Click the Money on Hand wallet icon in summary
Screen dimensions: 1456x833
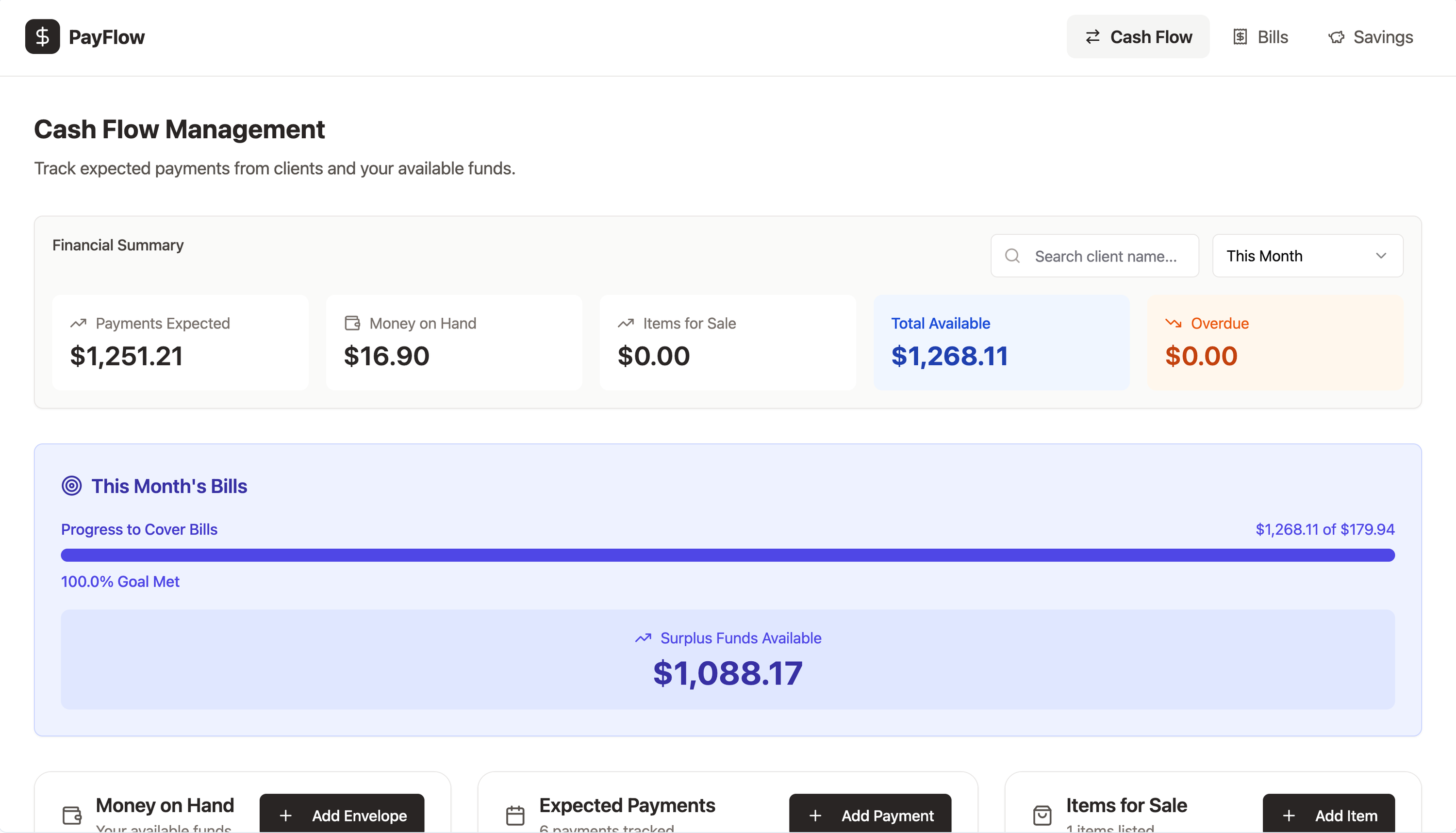[352, 323]
